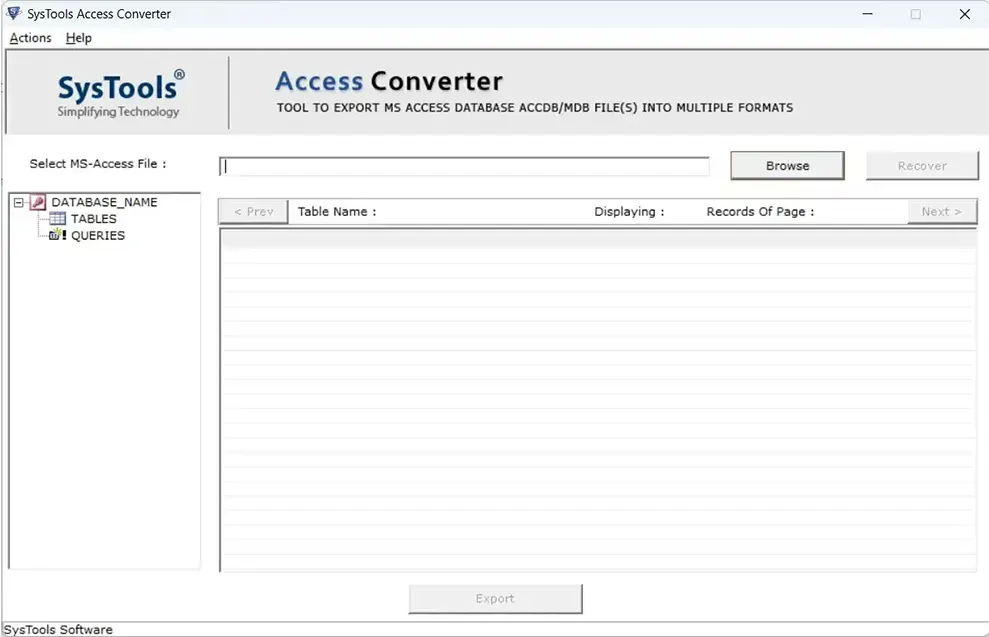This screenshot has height=637, width=989.
Task: Click the Recover button
Action: click(921, 166)
